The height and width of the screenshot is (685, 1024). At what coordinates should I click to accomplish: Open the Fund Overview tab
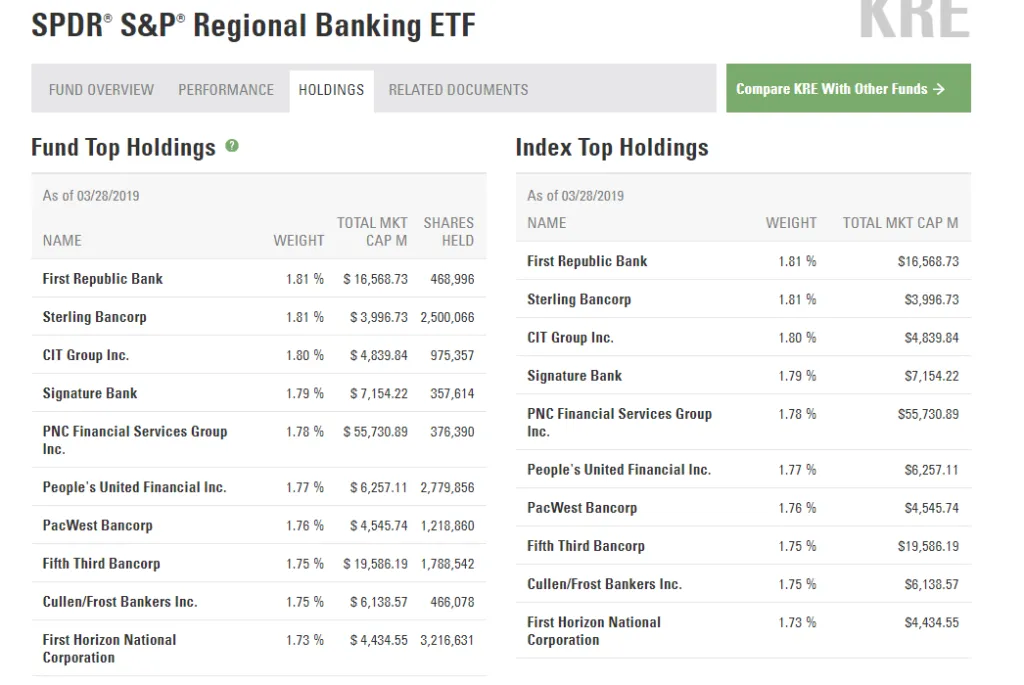[101, 90]
